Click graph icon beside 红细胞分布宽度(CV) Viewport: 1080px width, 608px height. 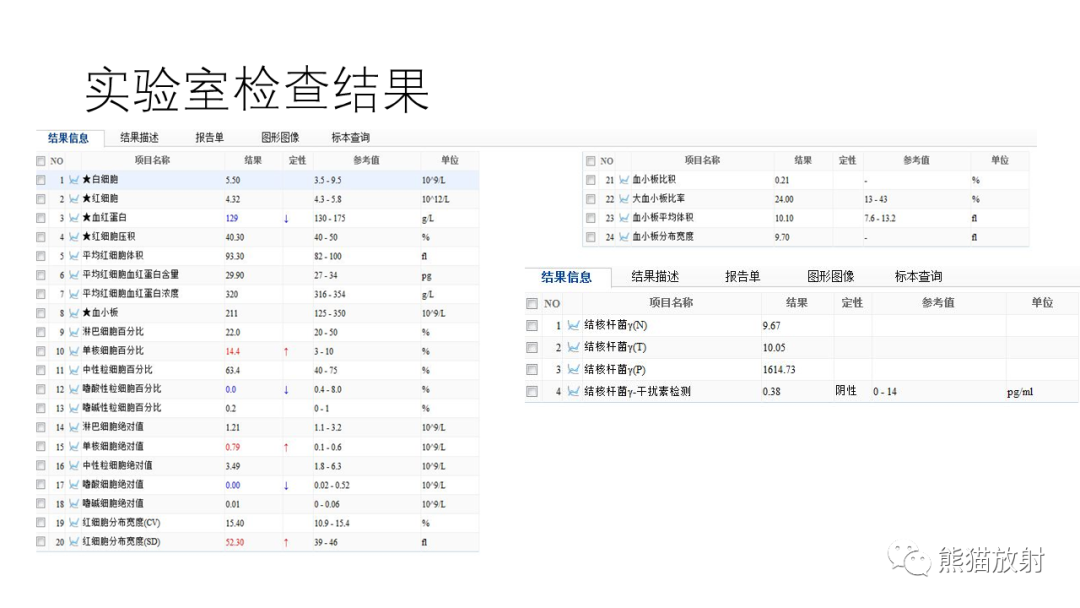[74, 523]
